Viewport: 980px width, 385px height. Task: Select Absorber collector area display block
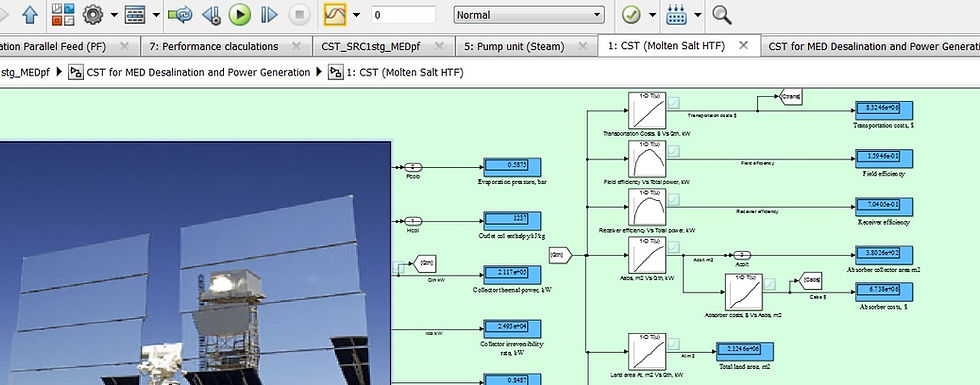[884, 255]
